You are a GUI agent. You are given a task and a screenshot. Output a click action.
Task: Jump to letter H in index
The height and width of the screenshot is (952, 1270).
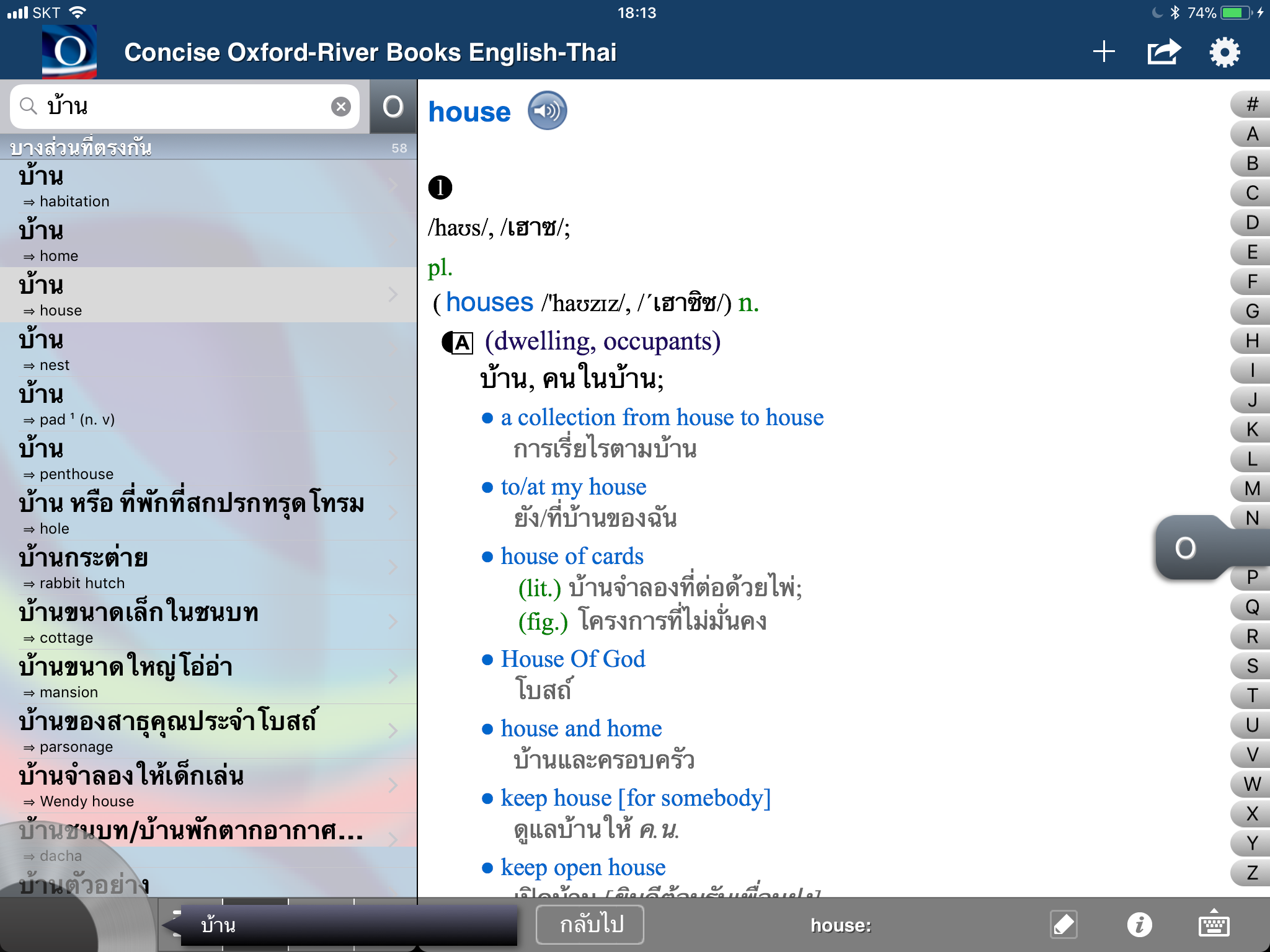(x=1251, y=340)
